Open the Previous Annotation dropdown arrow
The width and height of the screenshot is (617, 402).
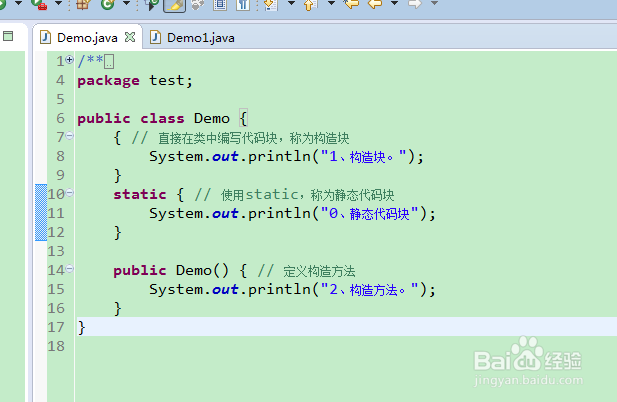(331, 3)
